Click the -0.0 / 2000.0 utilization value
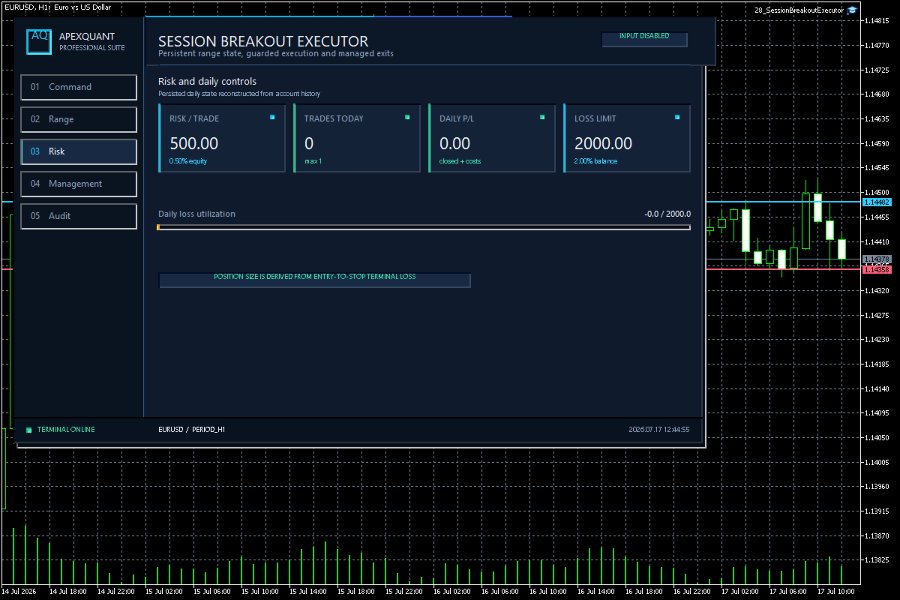900x600 pixels. pos(668,214)
